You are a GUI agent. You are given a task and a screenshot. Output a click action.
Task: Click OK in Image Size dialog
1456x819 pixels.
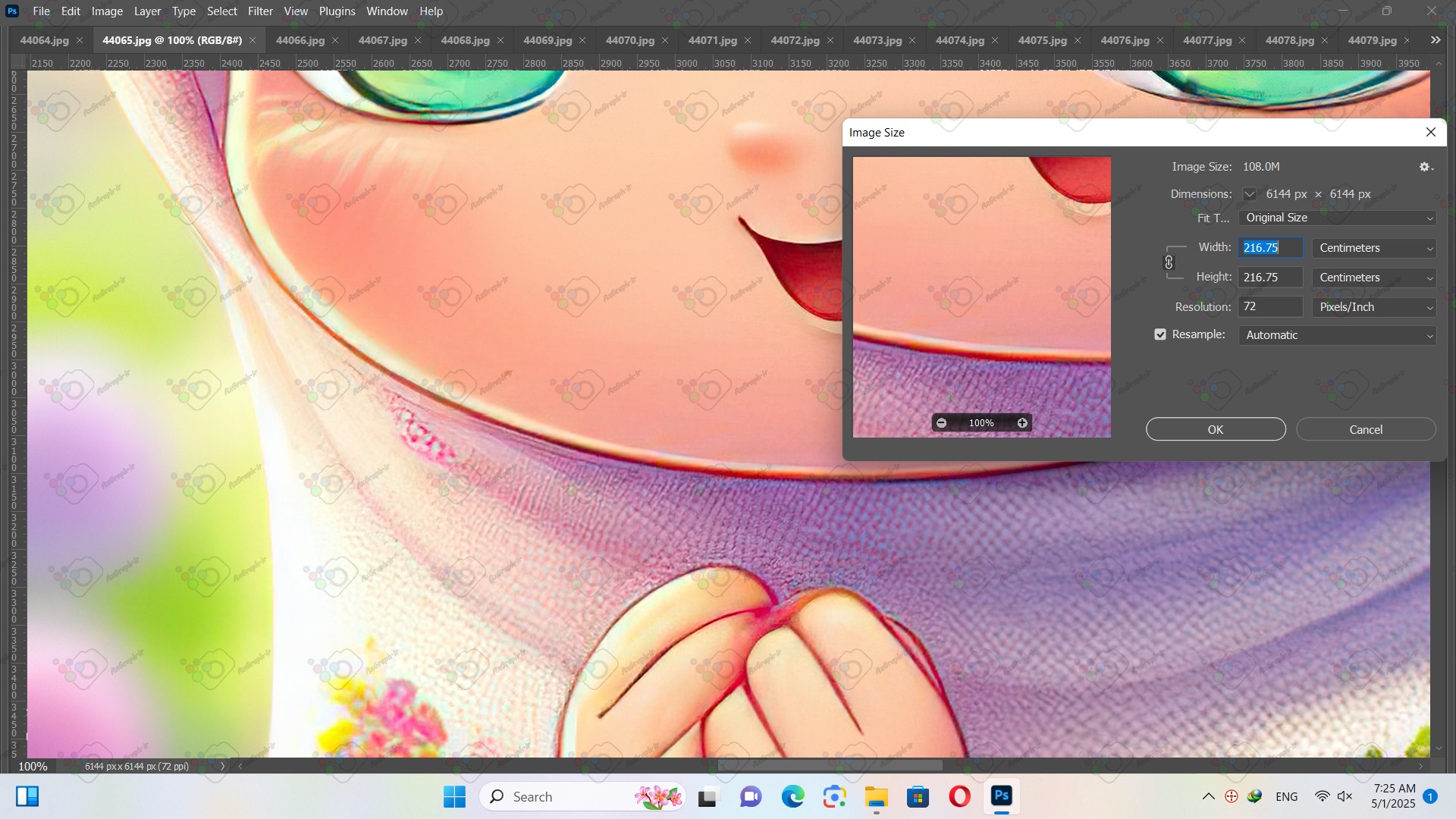coord(1216,429)
